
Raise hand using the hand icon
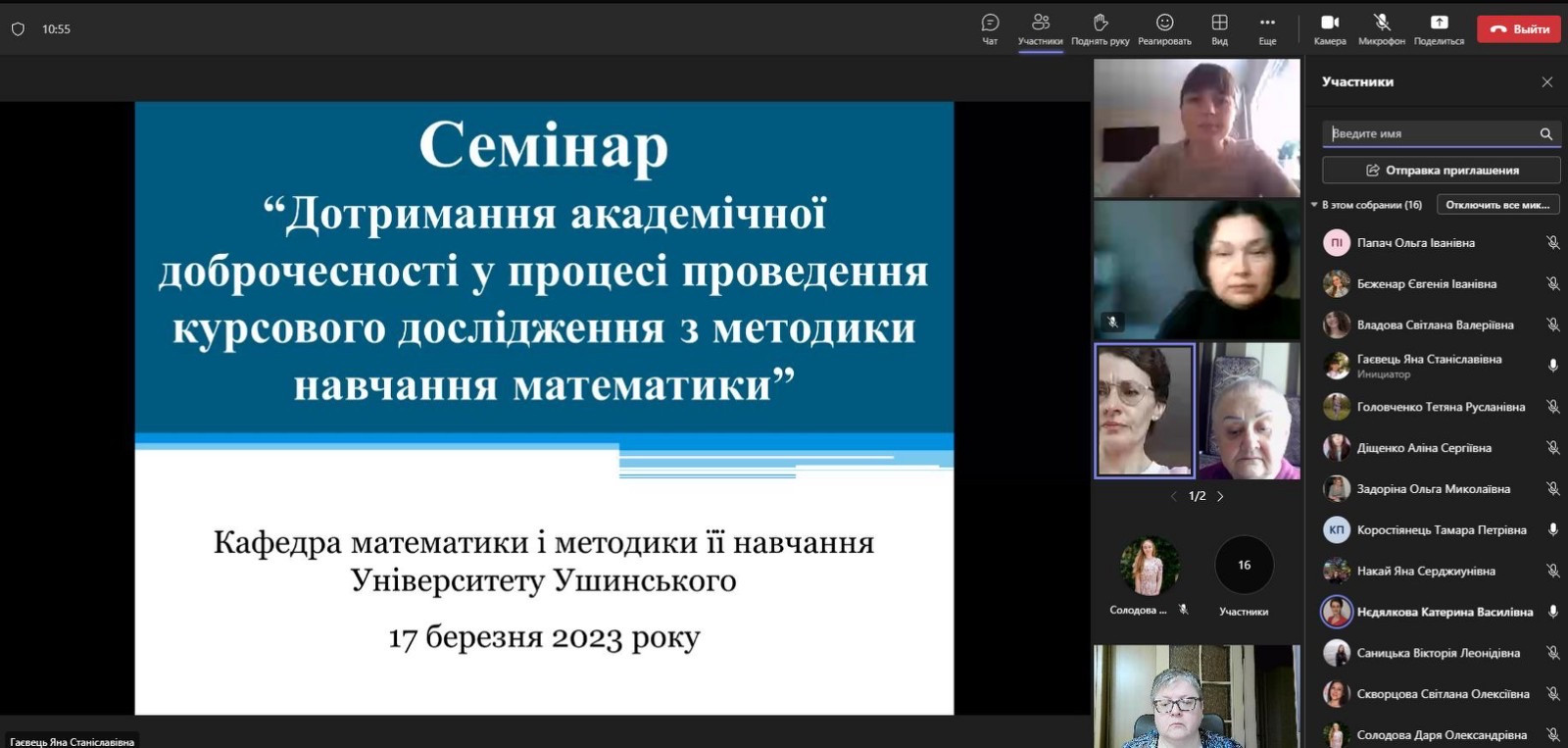tap(1100, 24)
